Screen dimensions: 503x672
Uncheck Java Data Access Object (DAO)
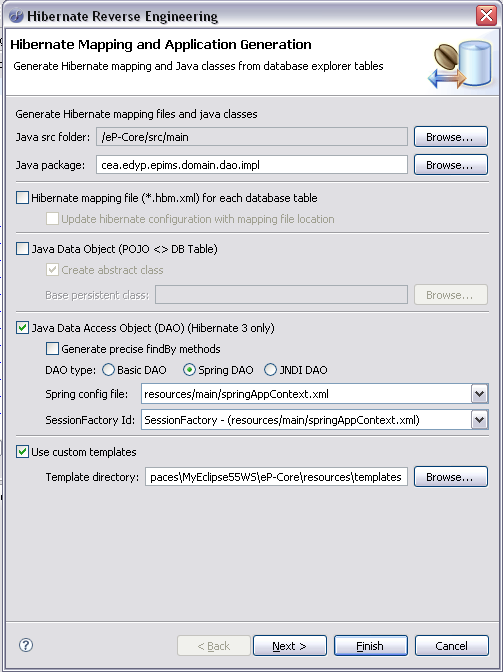tap(22, 328)
